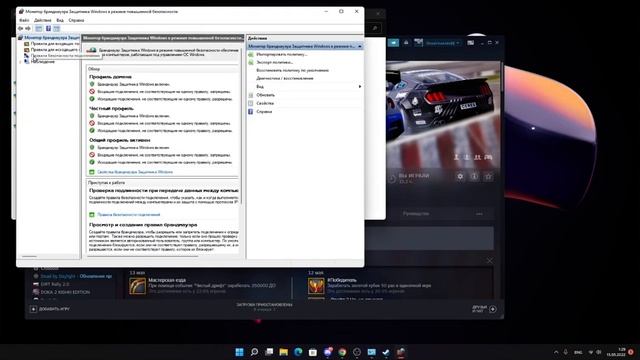This screenshot has width=640, height=360.
Task: Select Правила безопасности подключения tree node
Action: click(61, 56)
